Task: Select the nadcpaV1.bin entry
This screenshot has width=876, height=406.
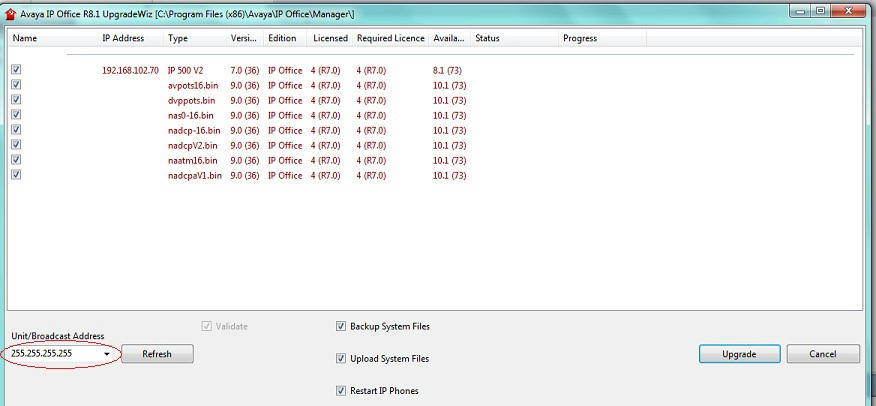Action: (195, 176)
